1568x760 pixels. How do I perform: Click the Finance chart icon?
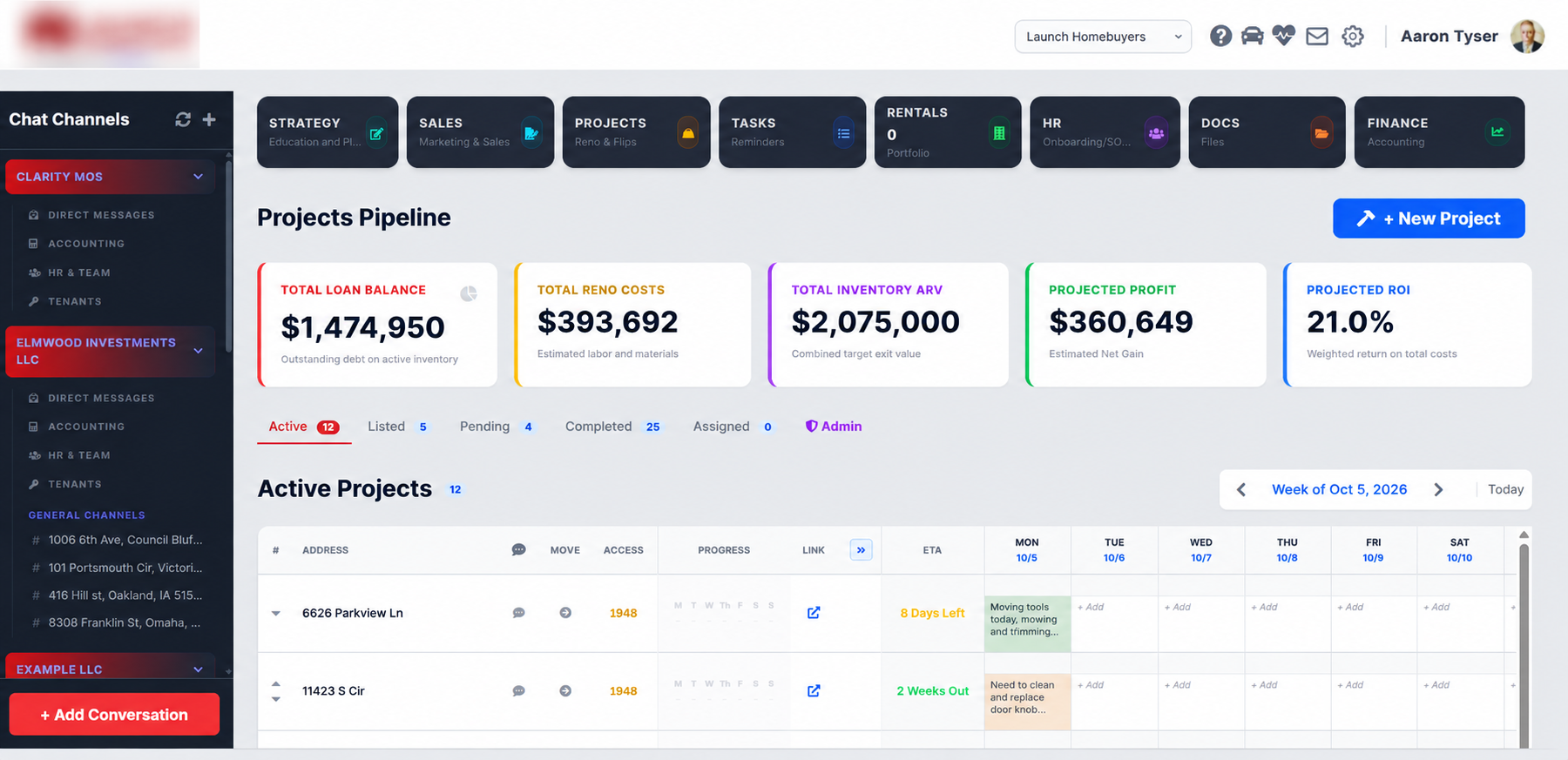(1497, 132)
